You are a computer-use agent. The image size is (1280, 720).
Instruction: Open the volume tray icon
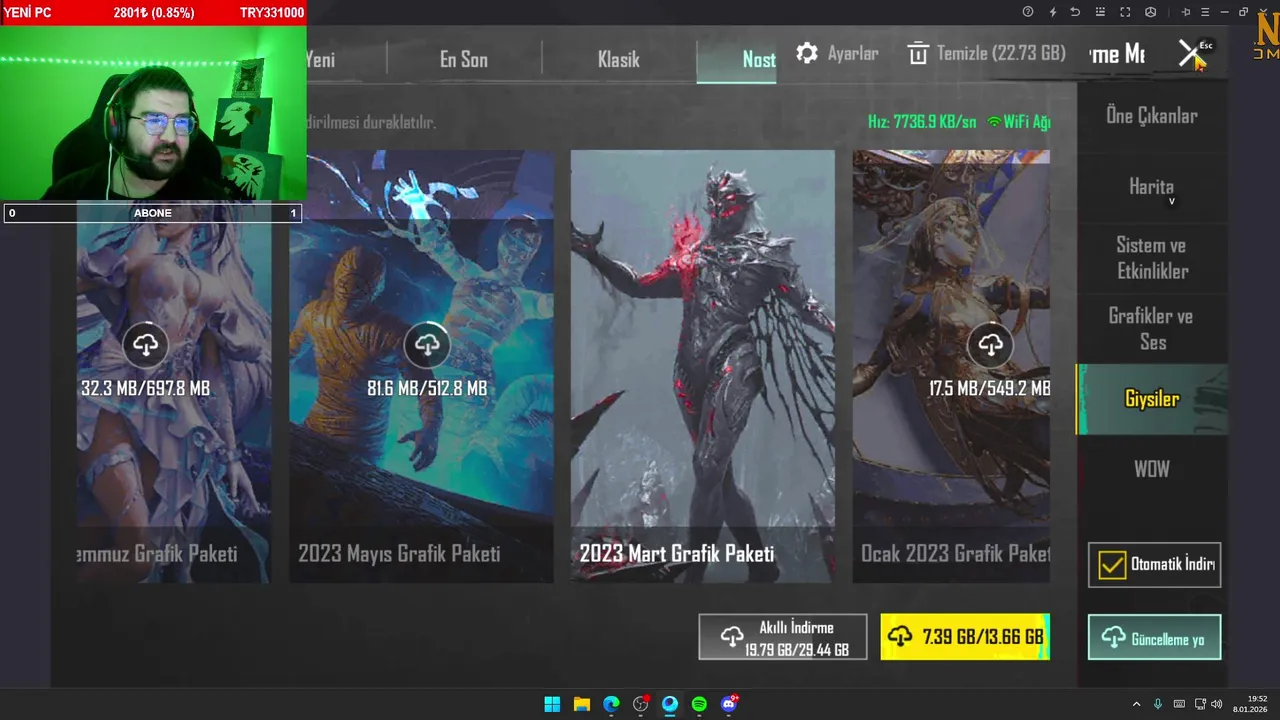[1217, 704]
